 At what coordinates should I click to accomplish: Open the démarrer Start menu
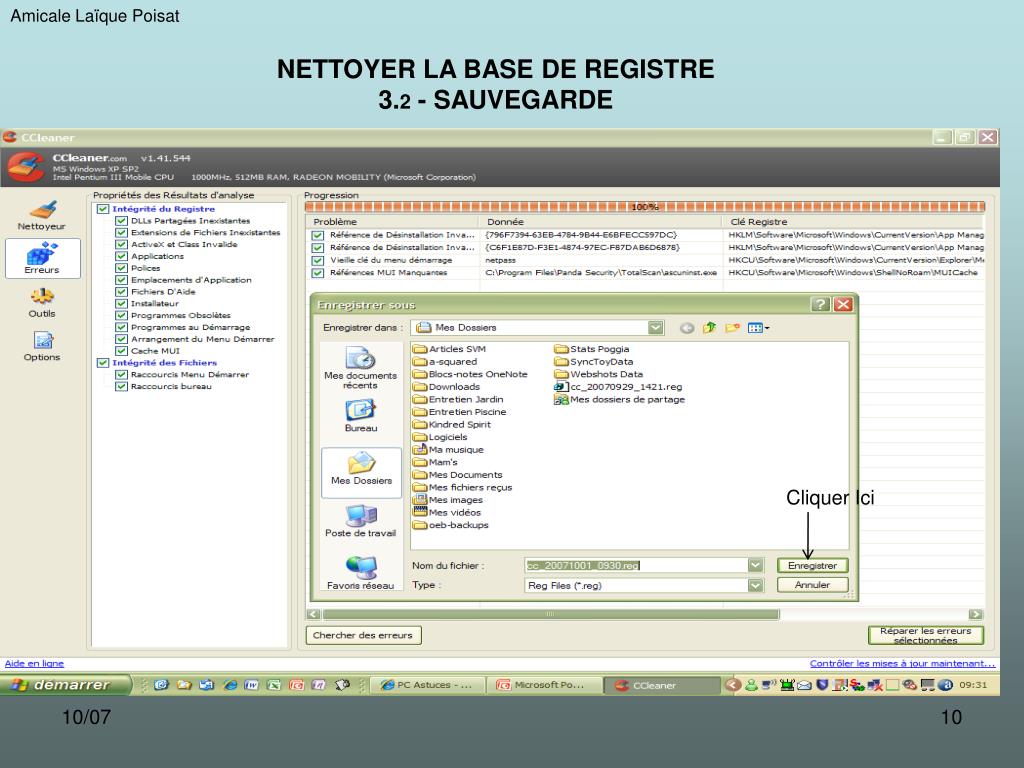click(64, 685)
